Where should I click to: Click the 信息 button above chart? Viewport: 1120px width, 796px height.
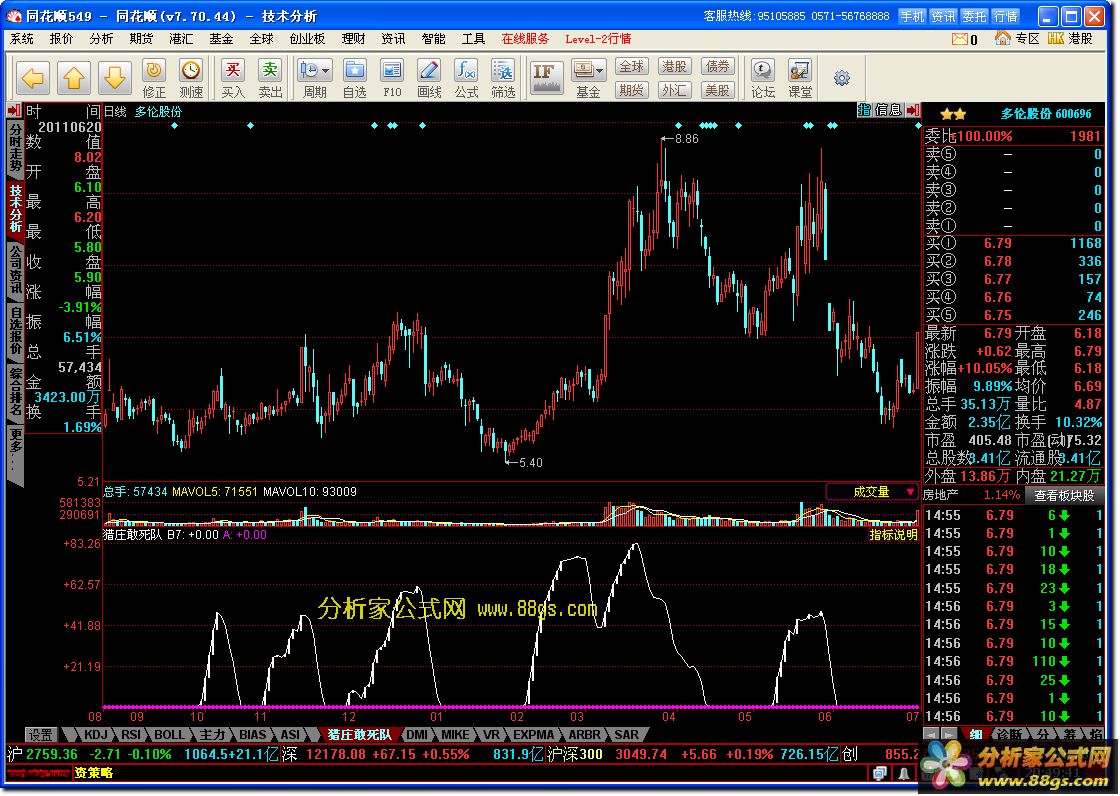(x=888, y=110)
